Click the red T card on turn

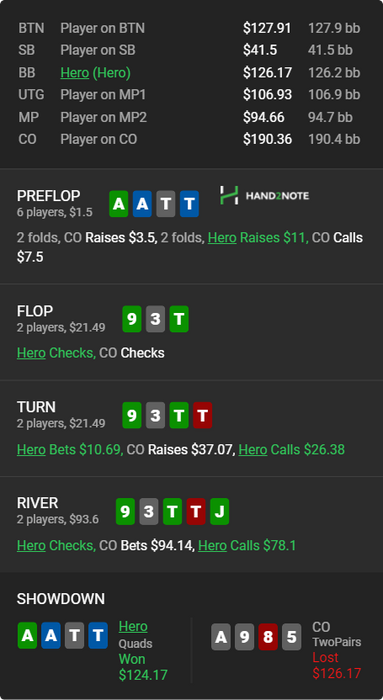coord(203,416)
